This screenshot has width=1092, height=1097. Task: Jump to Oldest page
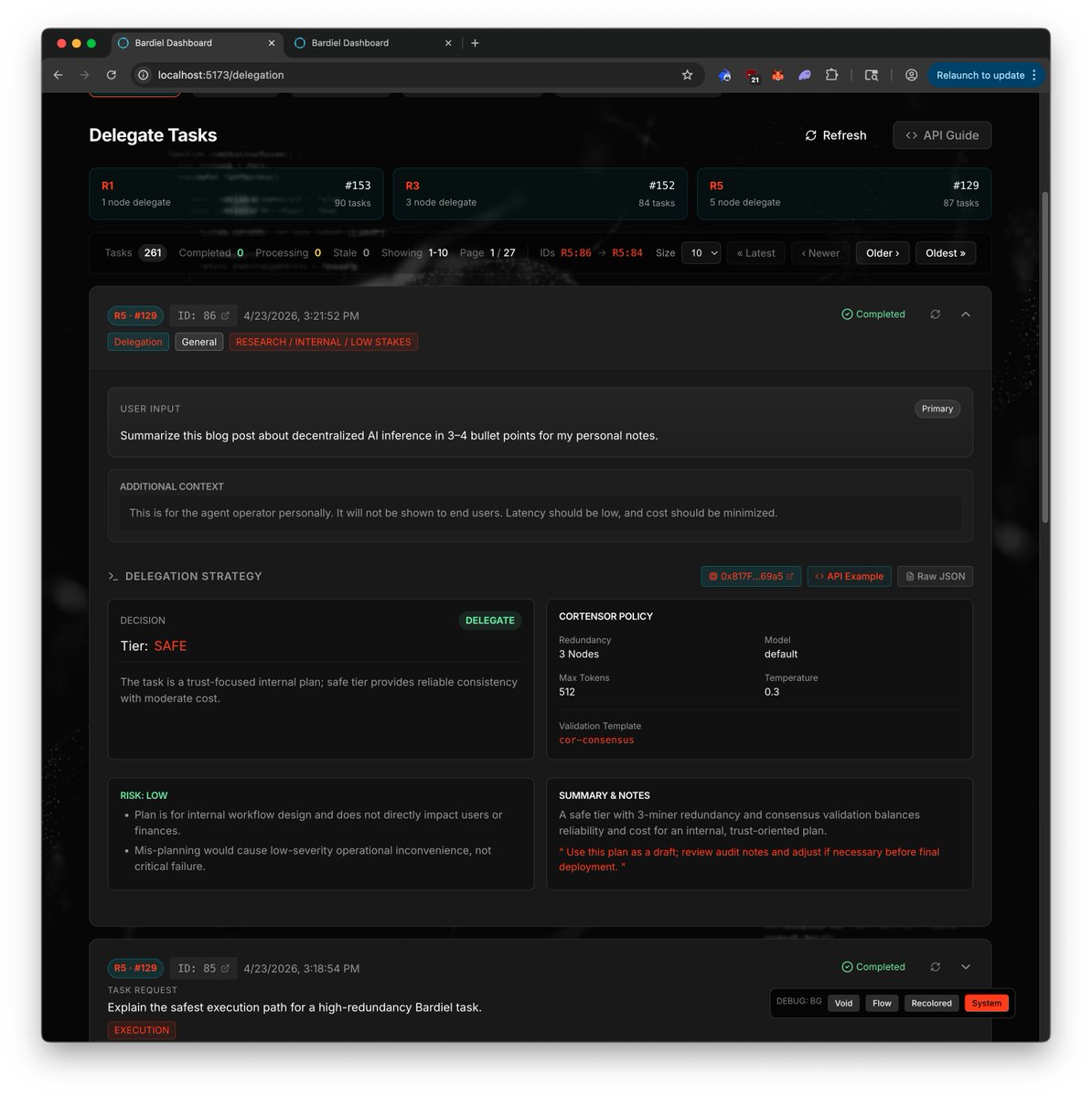(x=946, y=253)
